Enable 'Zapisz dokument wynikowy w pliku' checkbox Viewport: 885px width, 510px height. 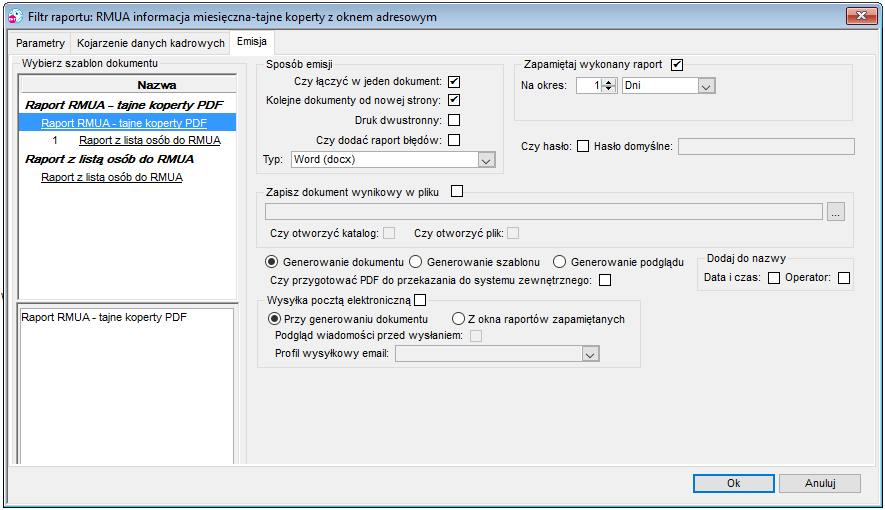[457, 191]
